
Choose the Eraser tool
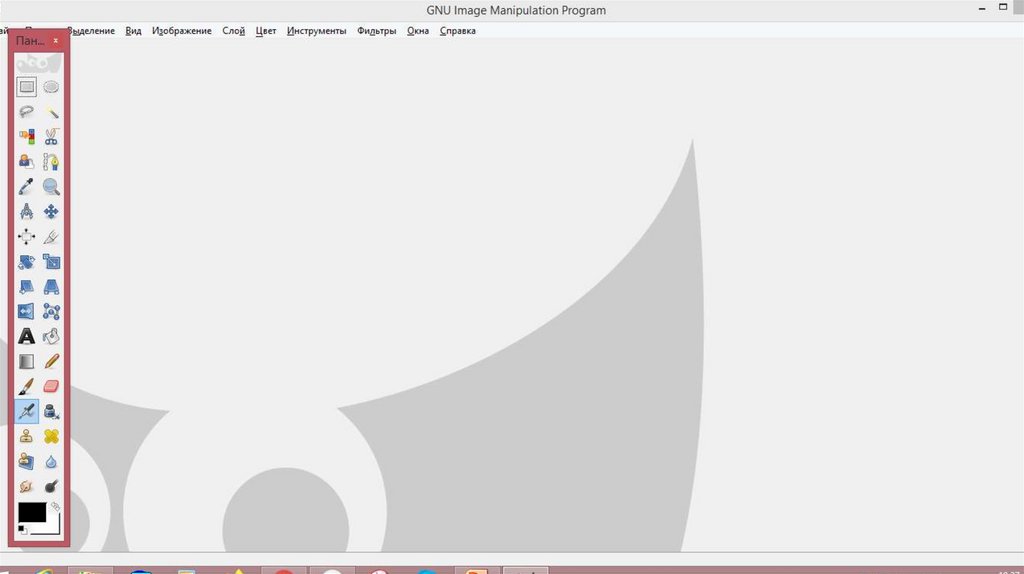click(x=51, y=386)
